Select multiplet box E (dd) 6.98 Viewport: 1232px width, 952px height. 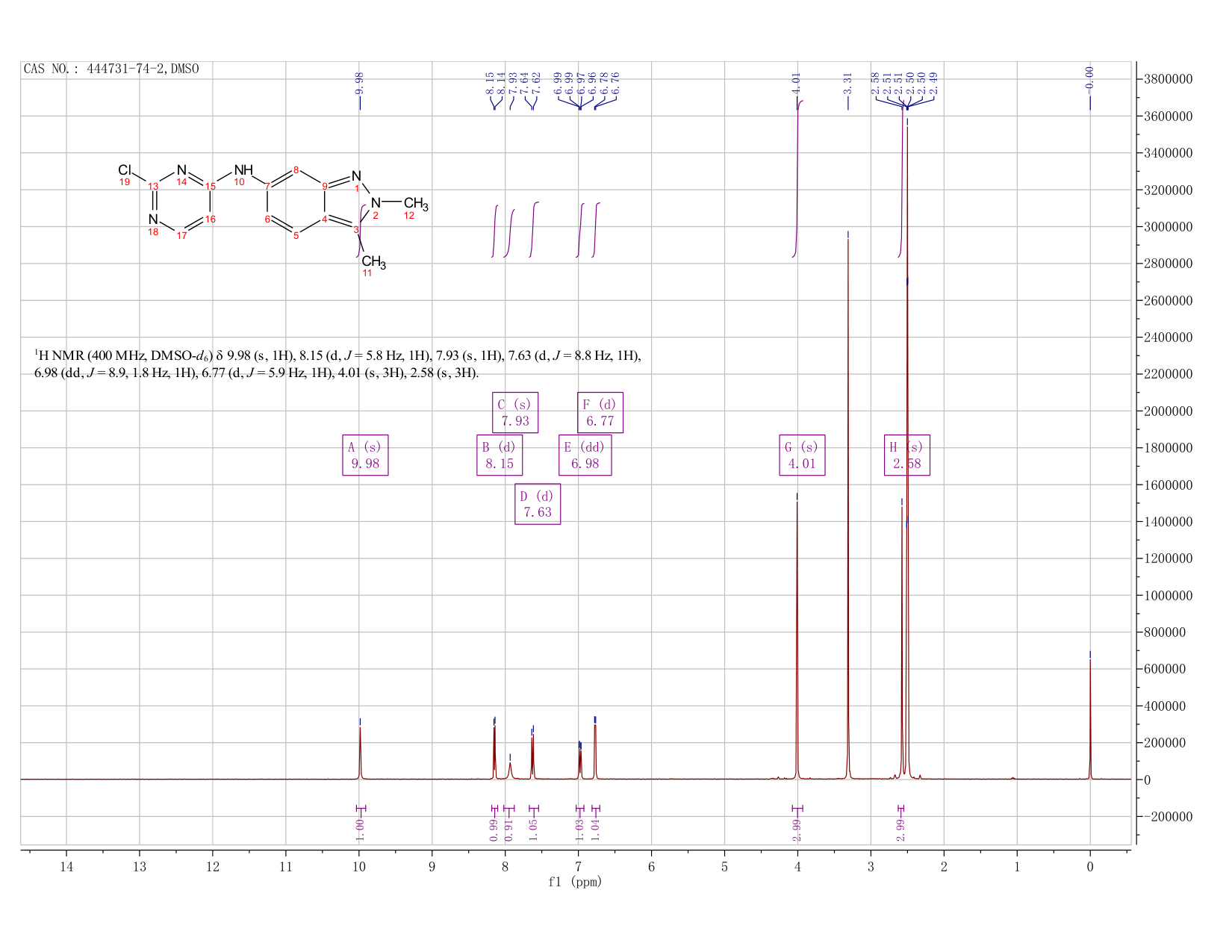[x=585, y=455]
